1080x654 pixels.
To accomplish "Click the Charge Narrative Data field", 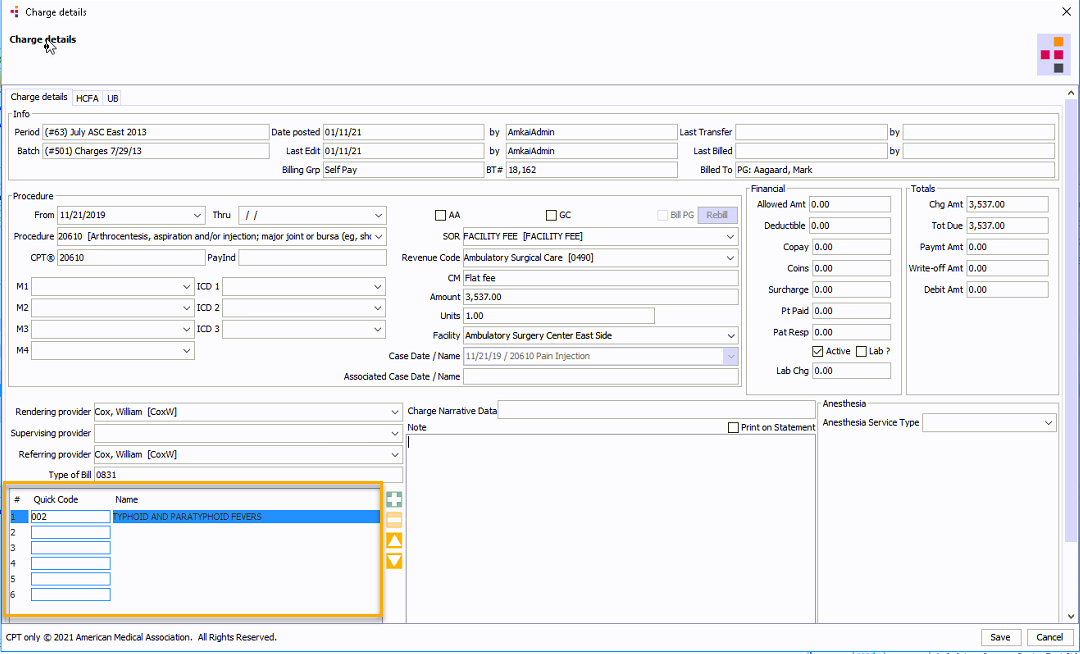I will tap(656, 411).
